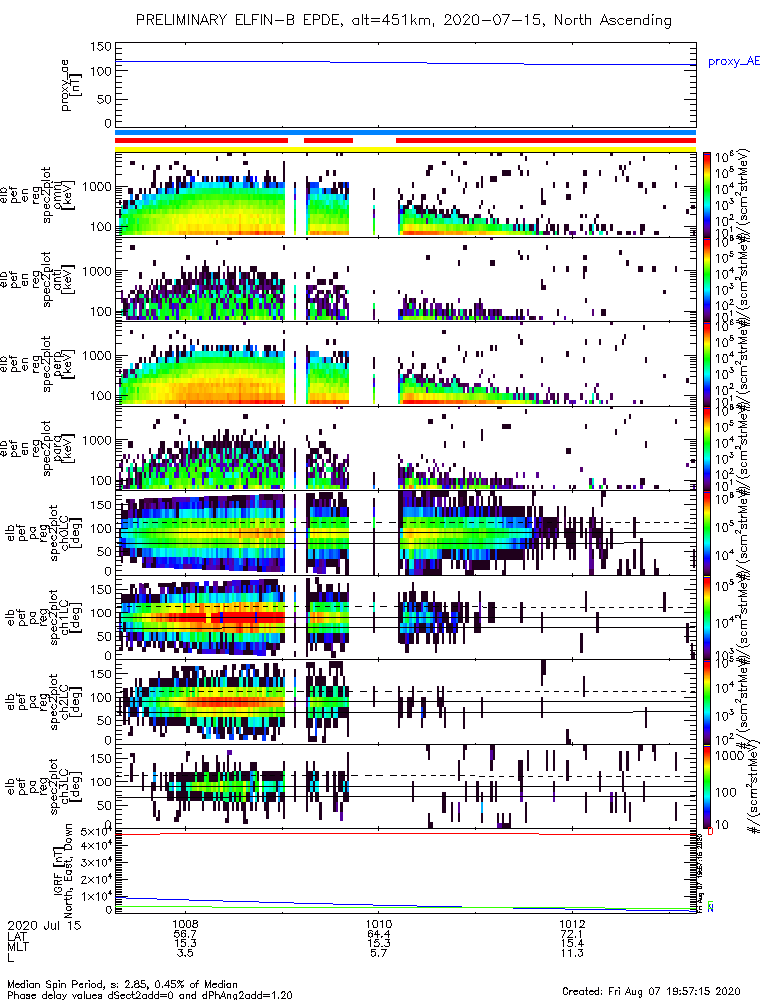The height and width of the screenshot is (1000, 775).
Task: Click the L-shell value '5.7'
Action: pos(379,953)
